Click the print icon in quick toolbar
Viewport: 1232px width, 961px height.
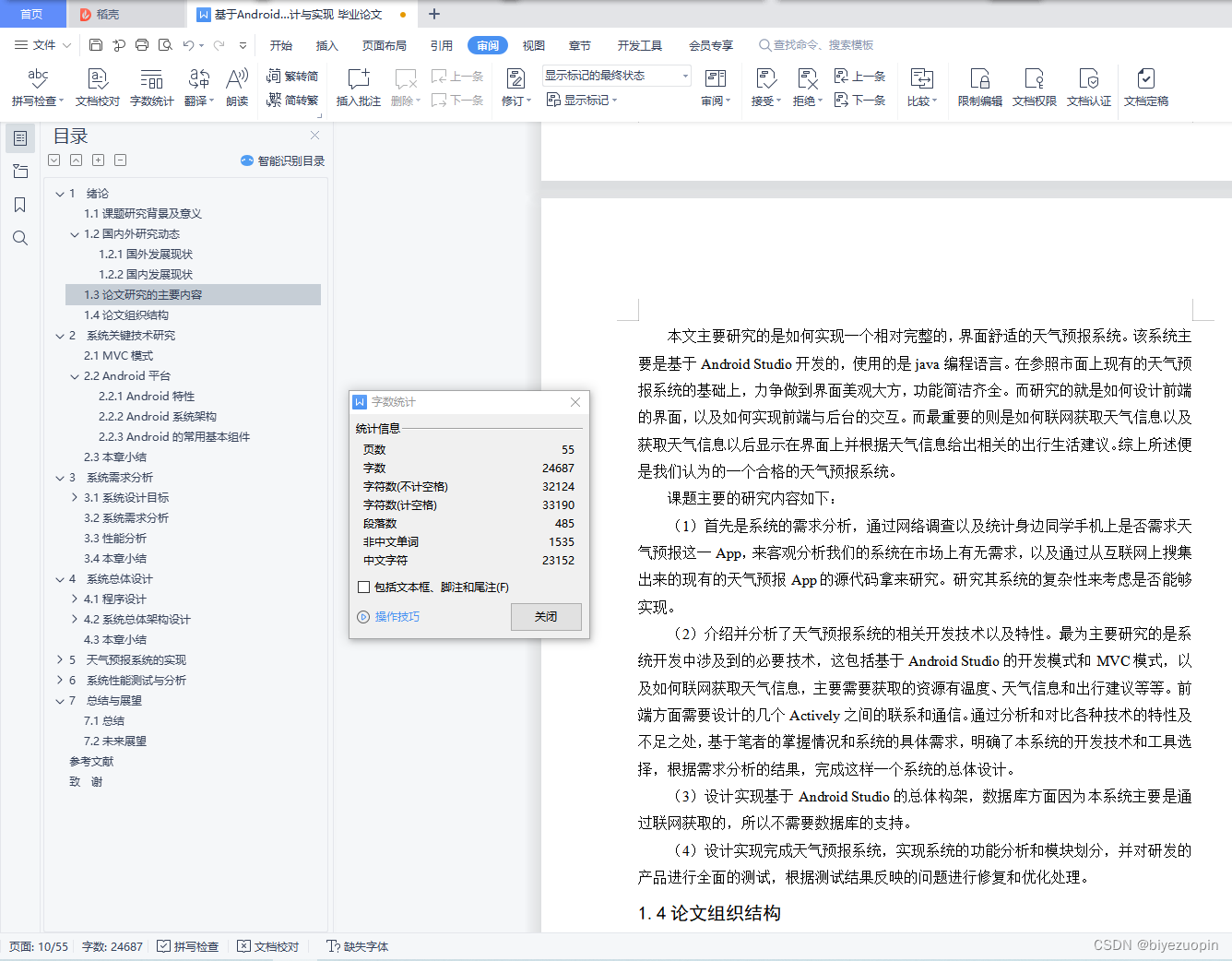(x=142, y=44)
